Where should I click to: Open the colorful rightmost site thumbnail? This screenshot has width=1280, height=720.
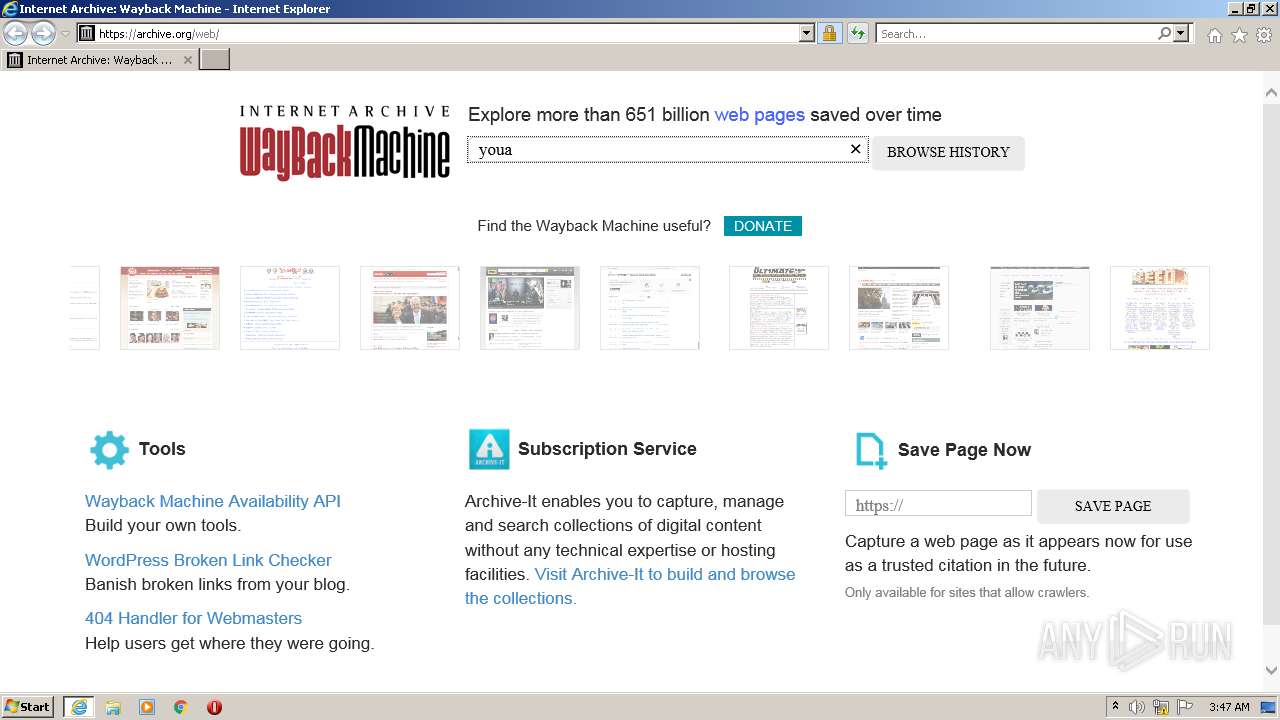click(1160, 308)
